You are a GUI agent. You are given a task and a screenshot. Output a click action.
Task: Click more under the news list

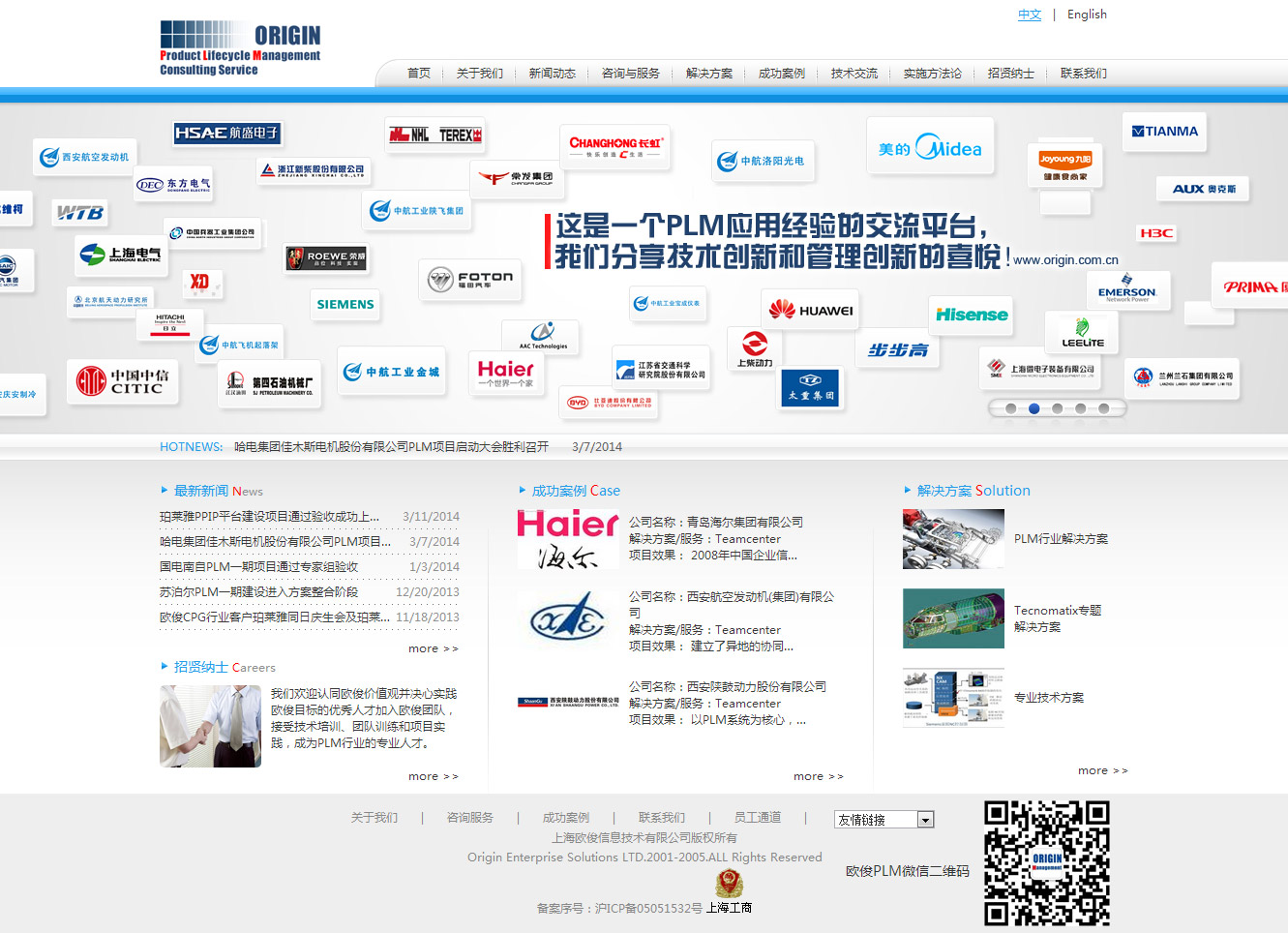[434, 648]
